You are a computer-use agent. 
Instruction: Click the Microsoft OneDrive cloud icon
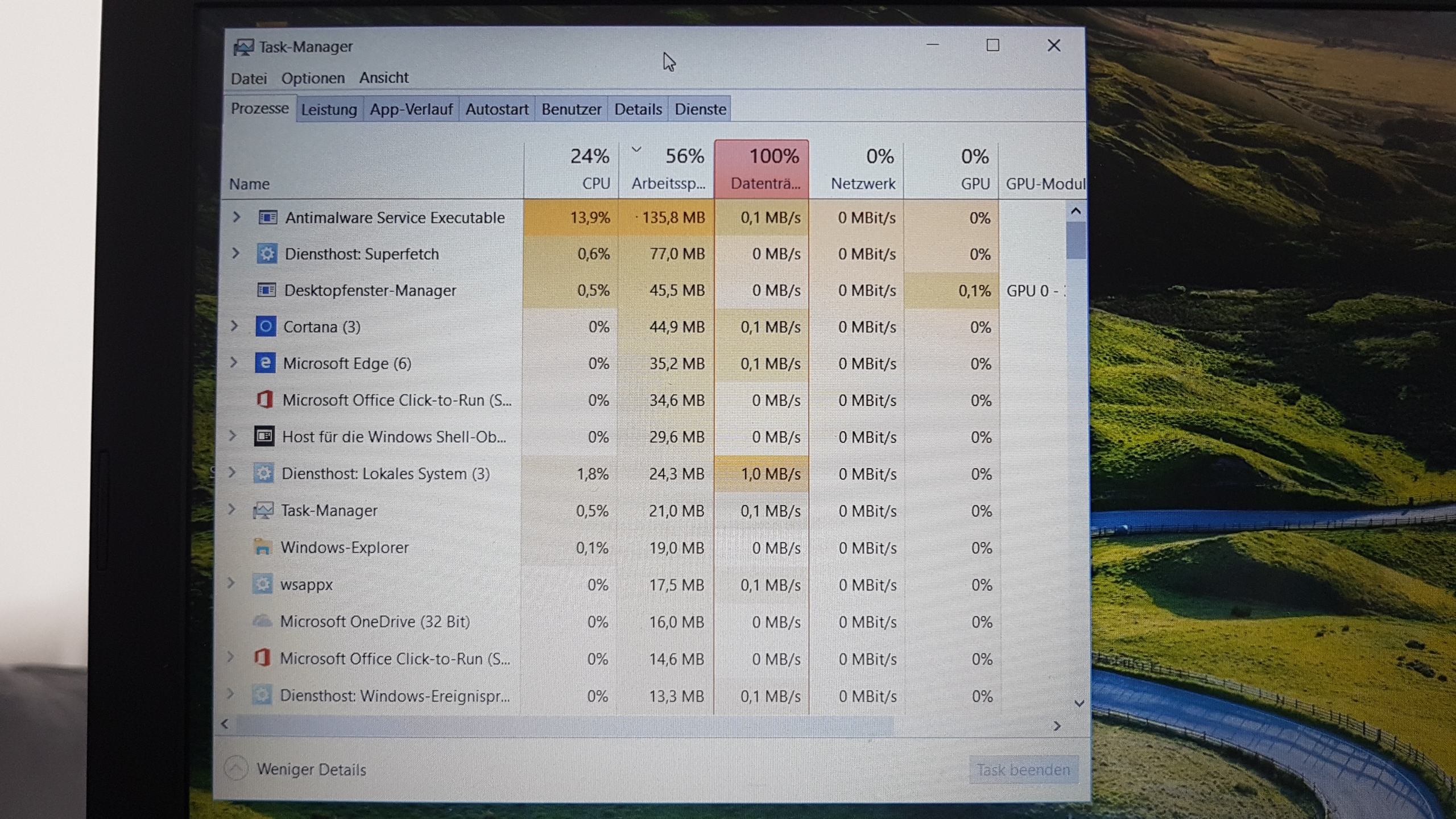[262, 621]
